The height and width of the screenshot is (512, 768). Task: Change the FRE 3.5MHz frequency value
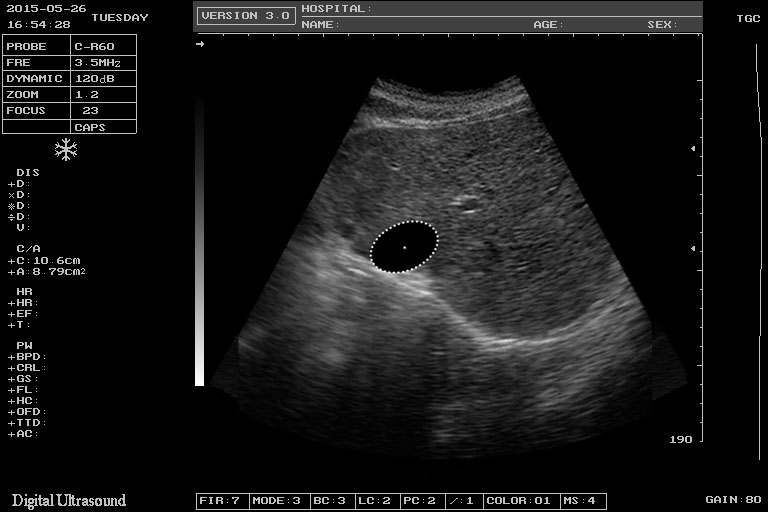pos(102,62)
